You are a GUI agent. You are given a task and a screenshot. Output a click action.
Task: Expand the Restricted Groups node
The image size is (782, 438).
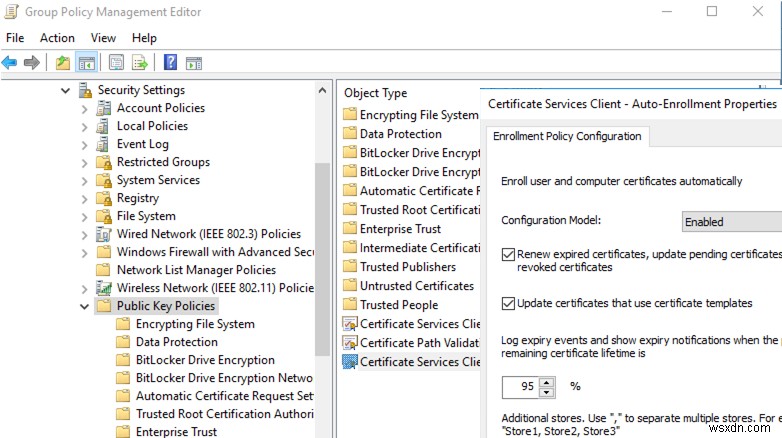click(x=84, y=163)
